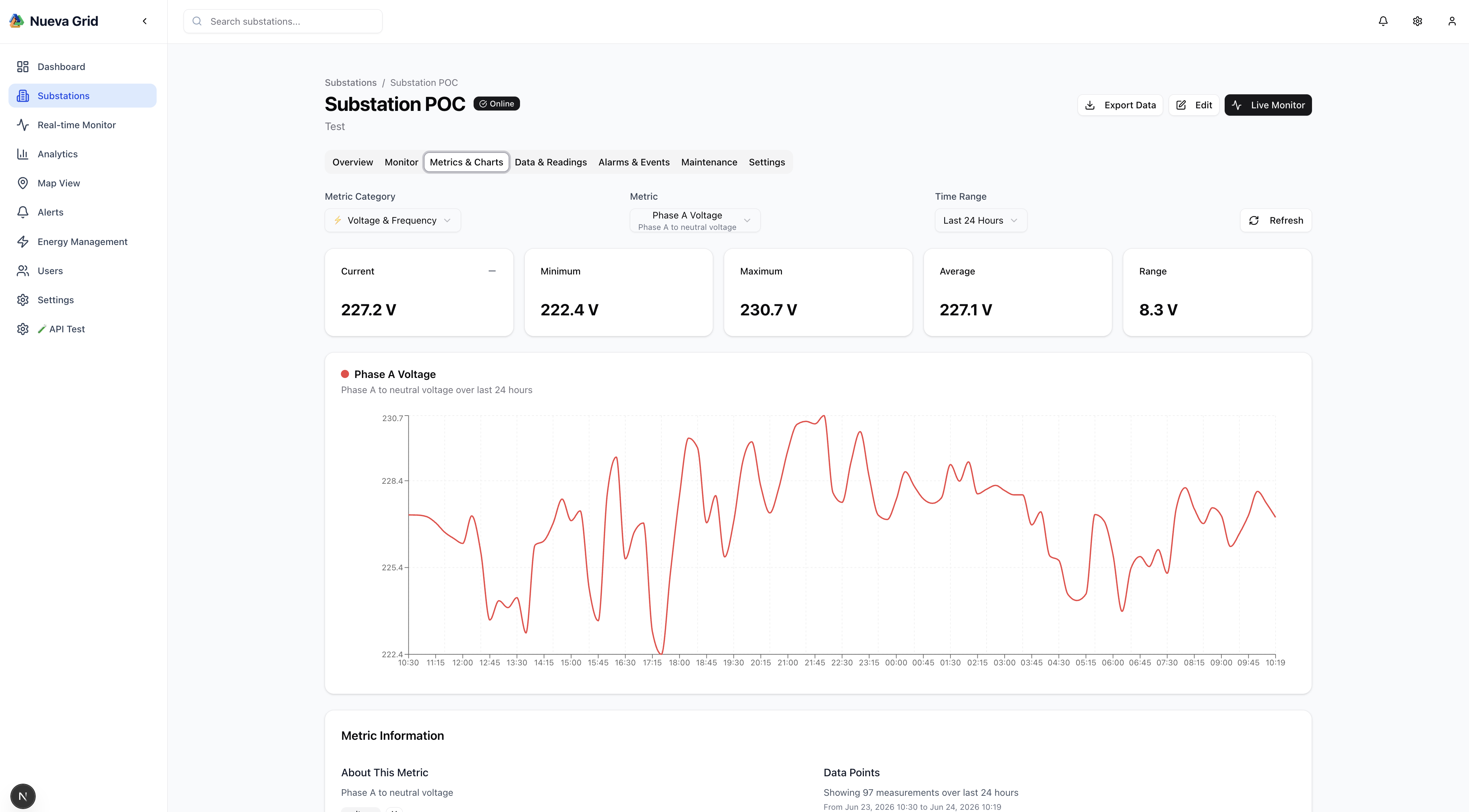Open the Metric Category dropdown
The image size is (1469, 812).
pos(393,221)
